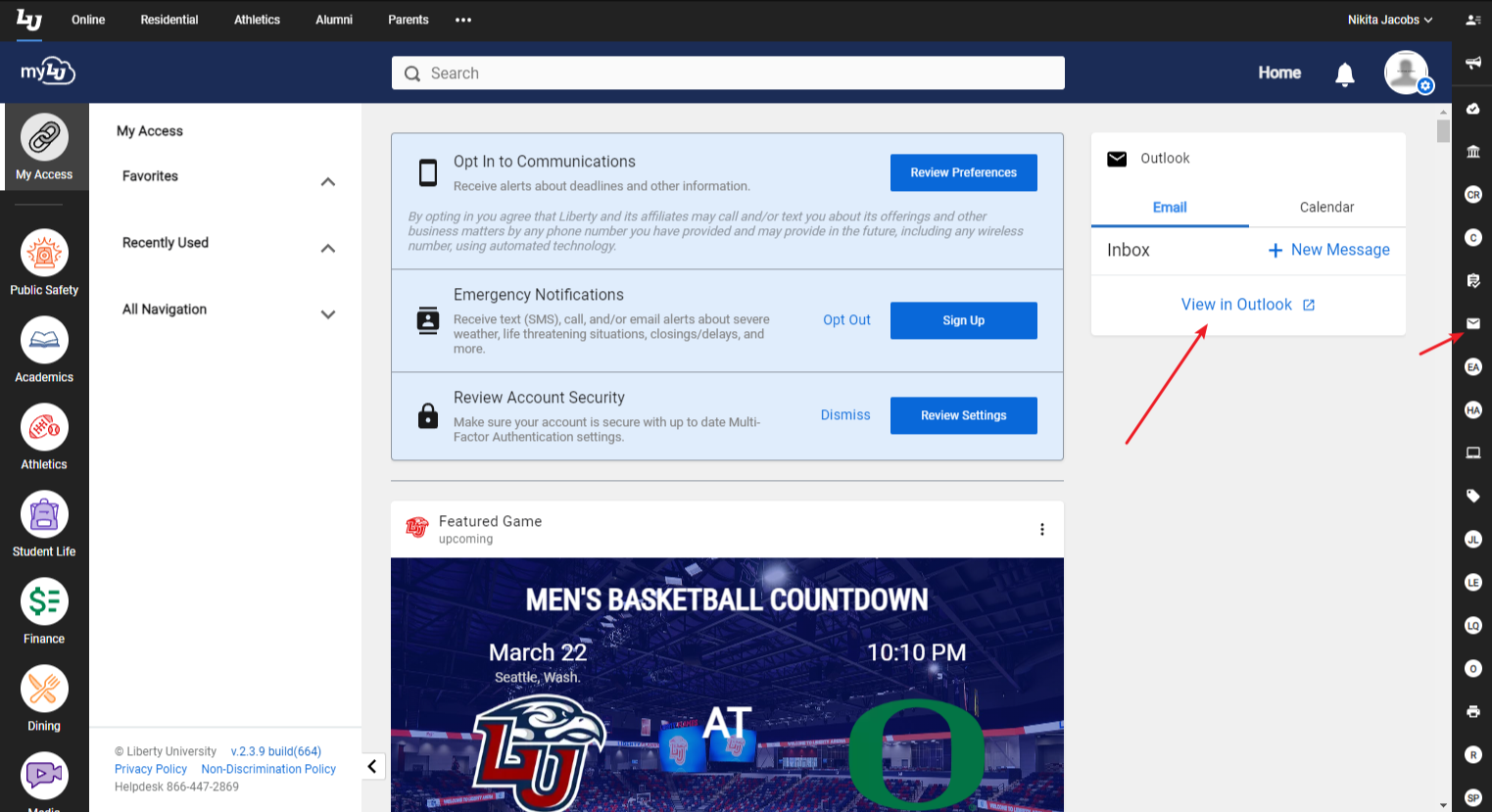The width and height of the screenshot is (1492, 812).
Task: Open the Nikita Jacobs account dropdown
Action: [1389, 20]
